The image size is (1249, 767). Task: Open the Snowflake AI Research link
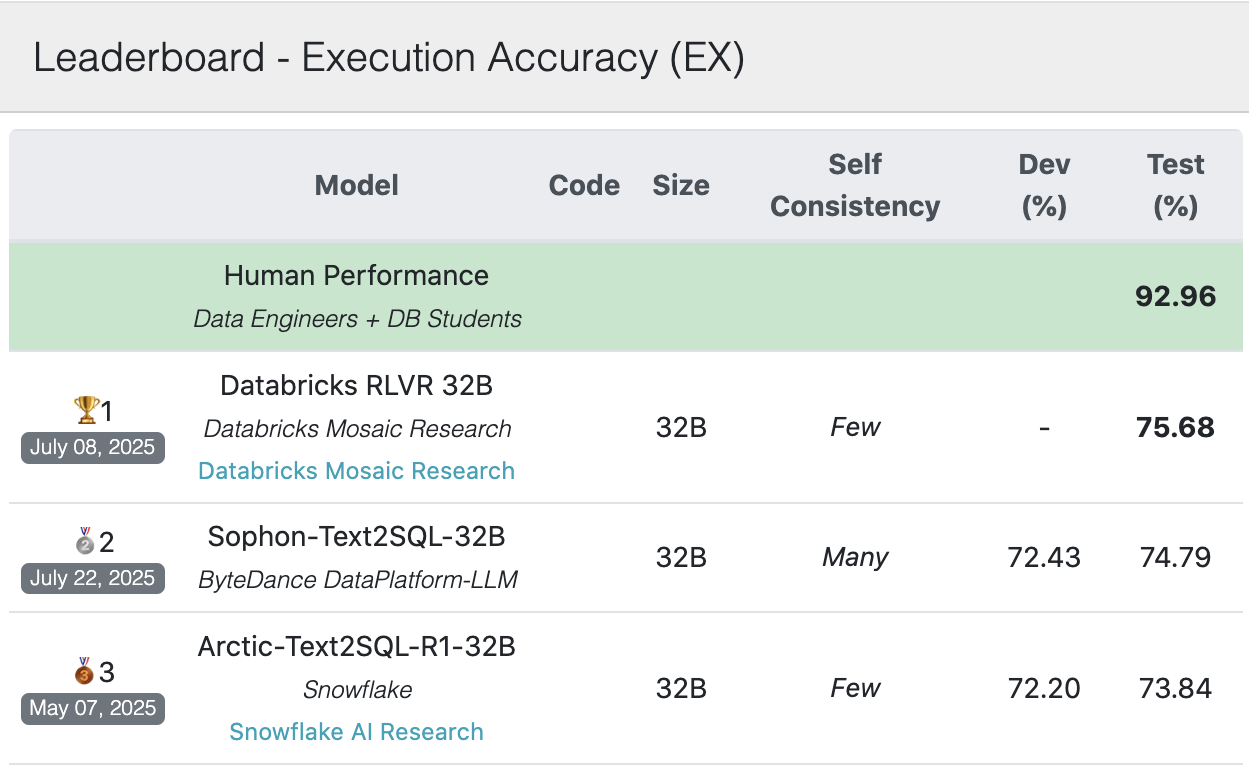[x=357, y=732]
